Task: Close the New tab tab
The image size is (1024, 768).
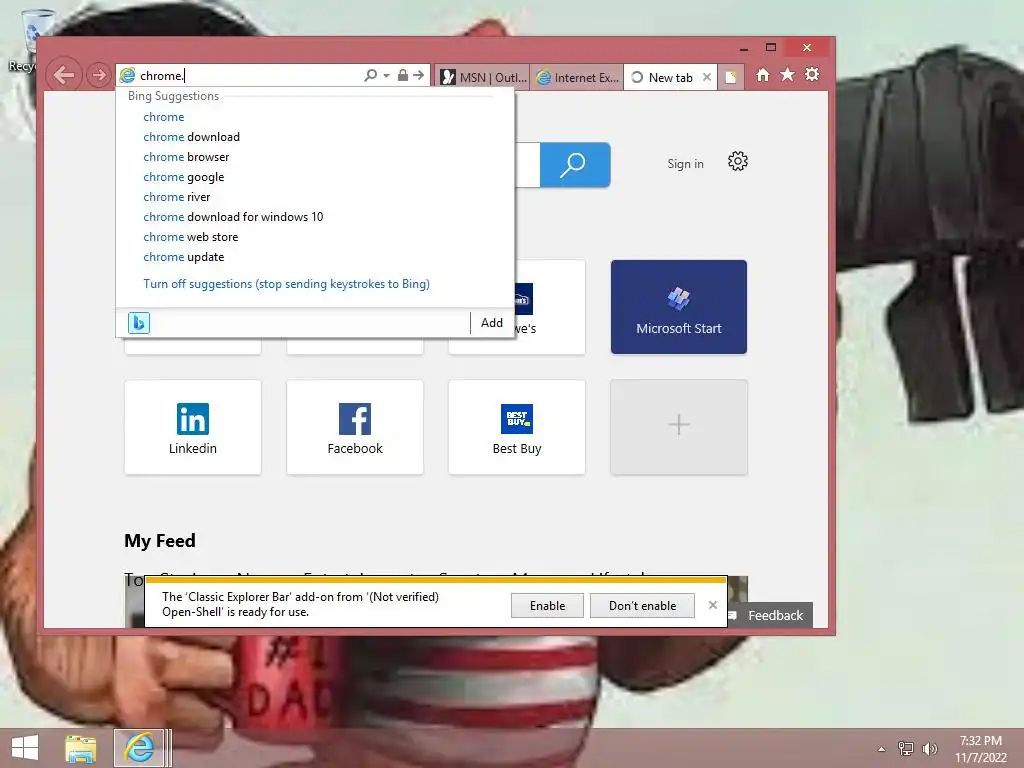Action: [707, 77]
